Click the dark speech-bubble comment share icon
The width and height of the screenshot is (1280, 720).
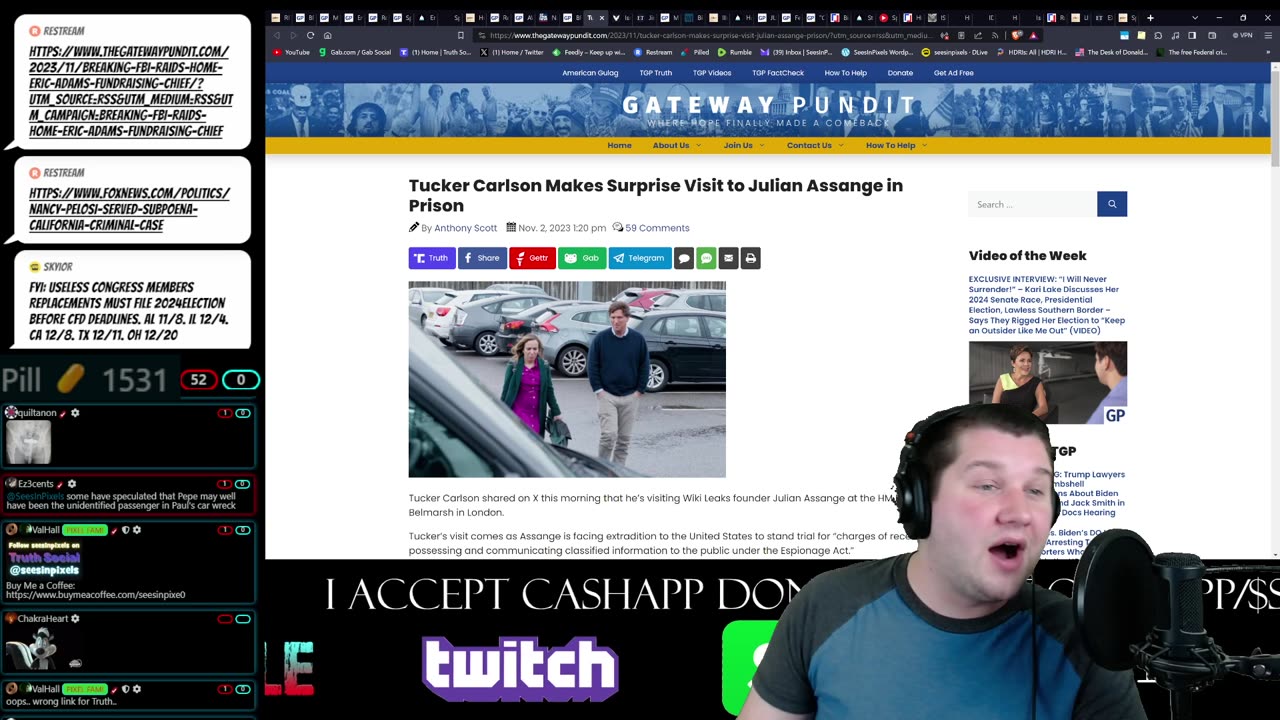click(684, 258)
